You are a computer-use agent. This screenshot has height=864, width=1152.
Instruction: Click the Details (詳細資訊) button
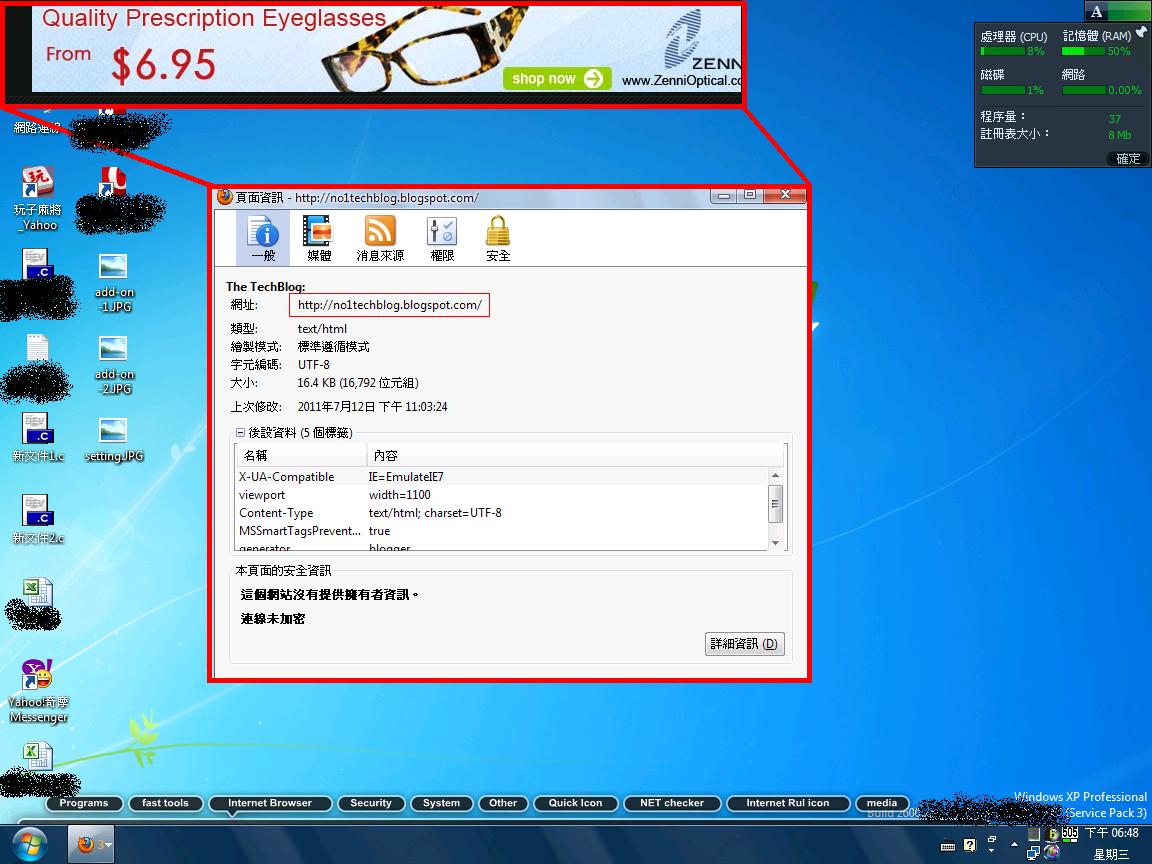click(x=744, y=644)
